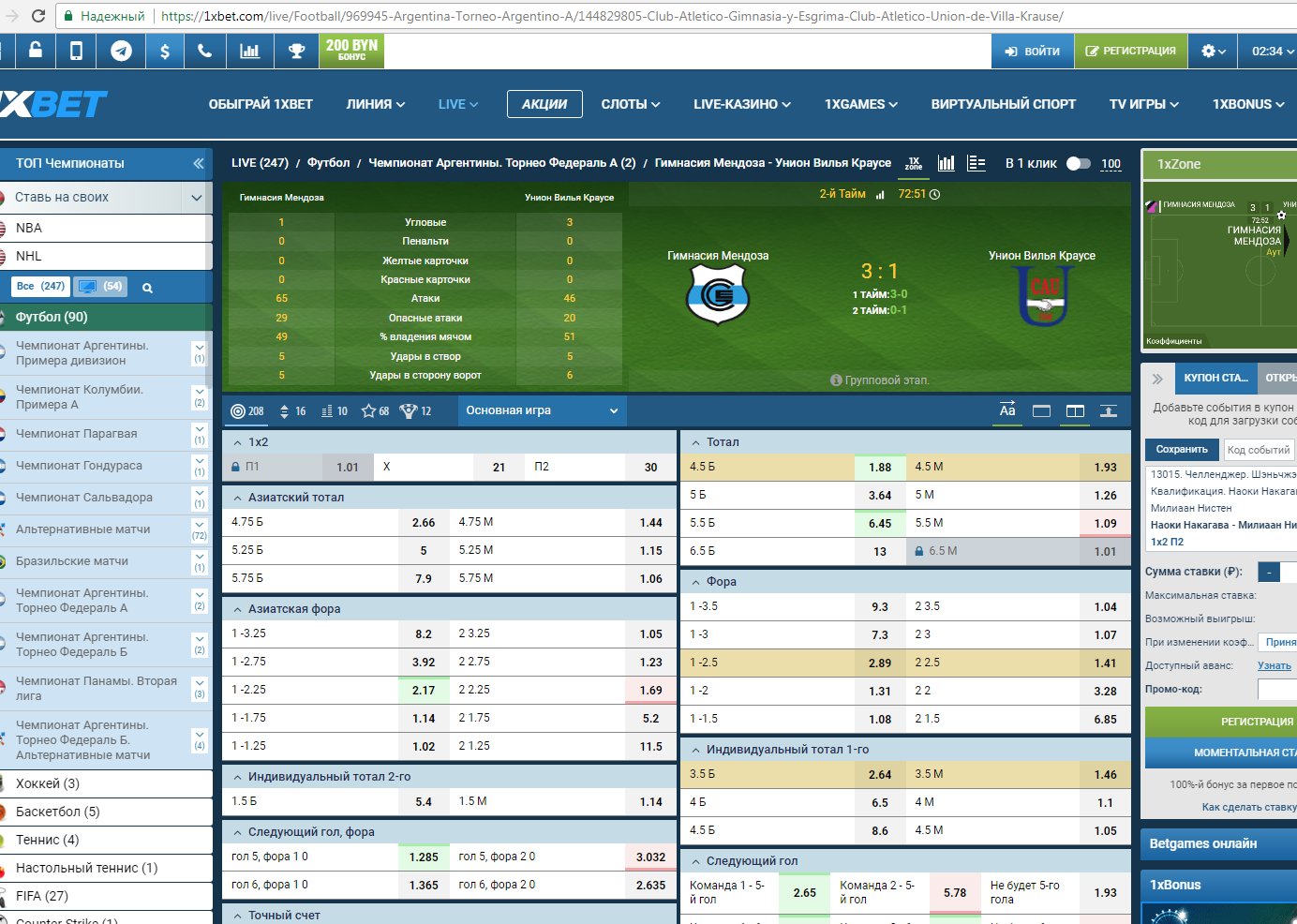1297x924 pixels.
Task: Collapse the ТОП Чемпионаты sidebar with double chevron
Action: click(x=198, y=163)
